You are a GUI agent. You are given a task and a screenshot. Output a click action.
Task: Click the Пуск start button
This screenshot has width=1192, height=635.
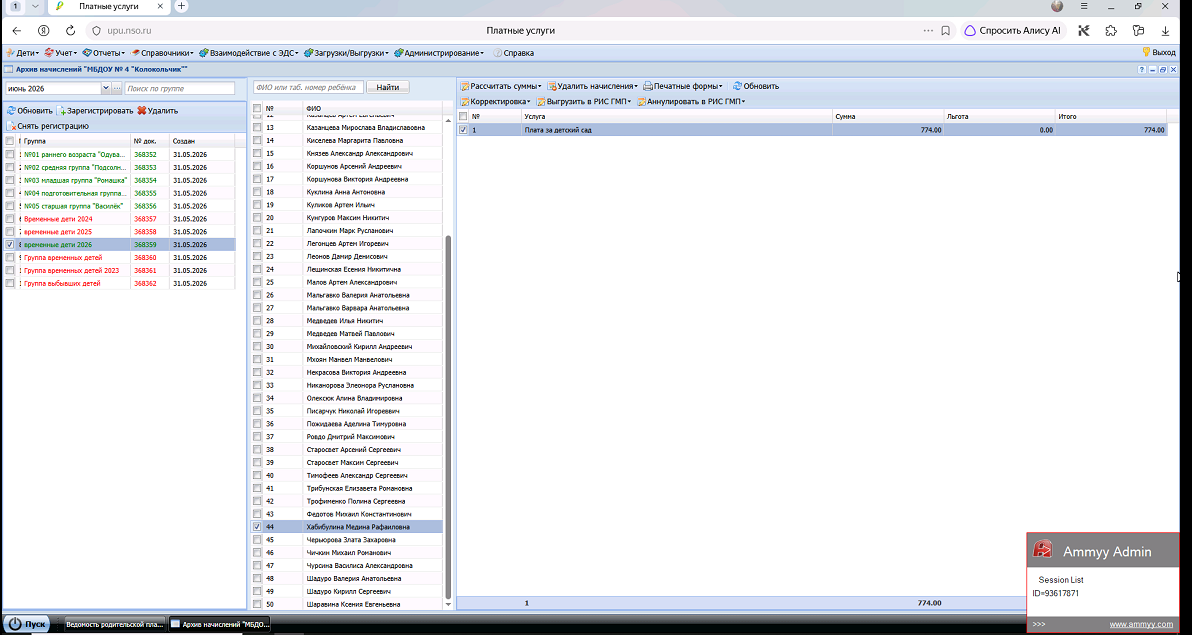click(29, 624)
